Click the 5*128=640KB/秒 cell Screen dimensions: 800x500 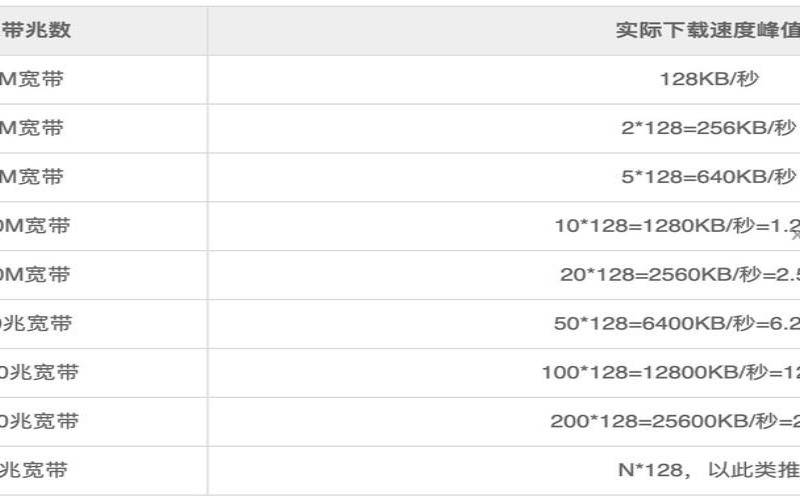click(708, 177)
